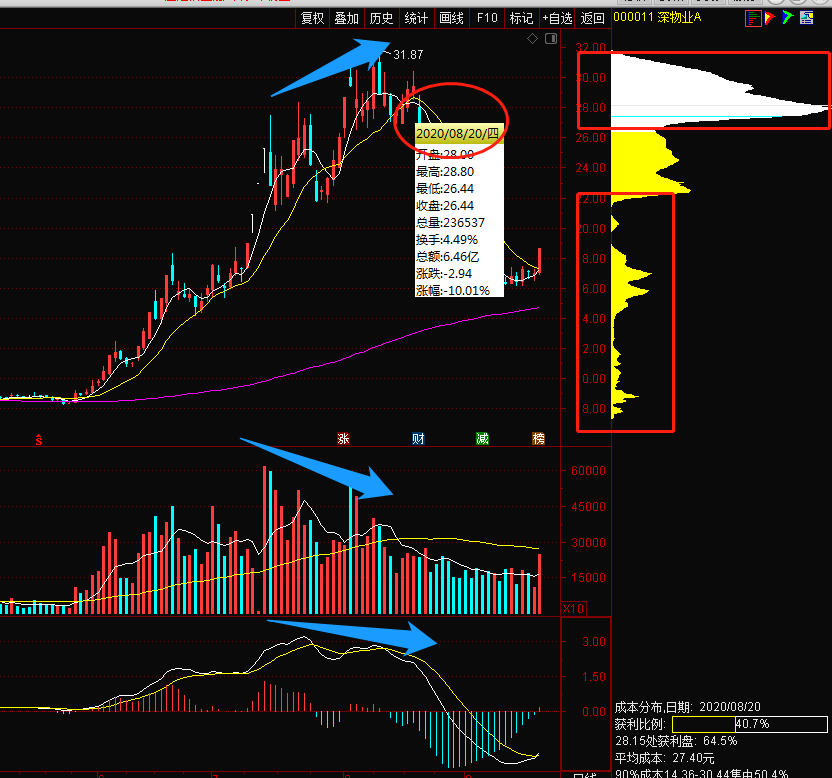Select the stock title 000011 深物业A
832x778 pixels.
coord(657,18)
